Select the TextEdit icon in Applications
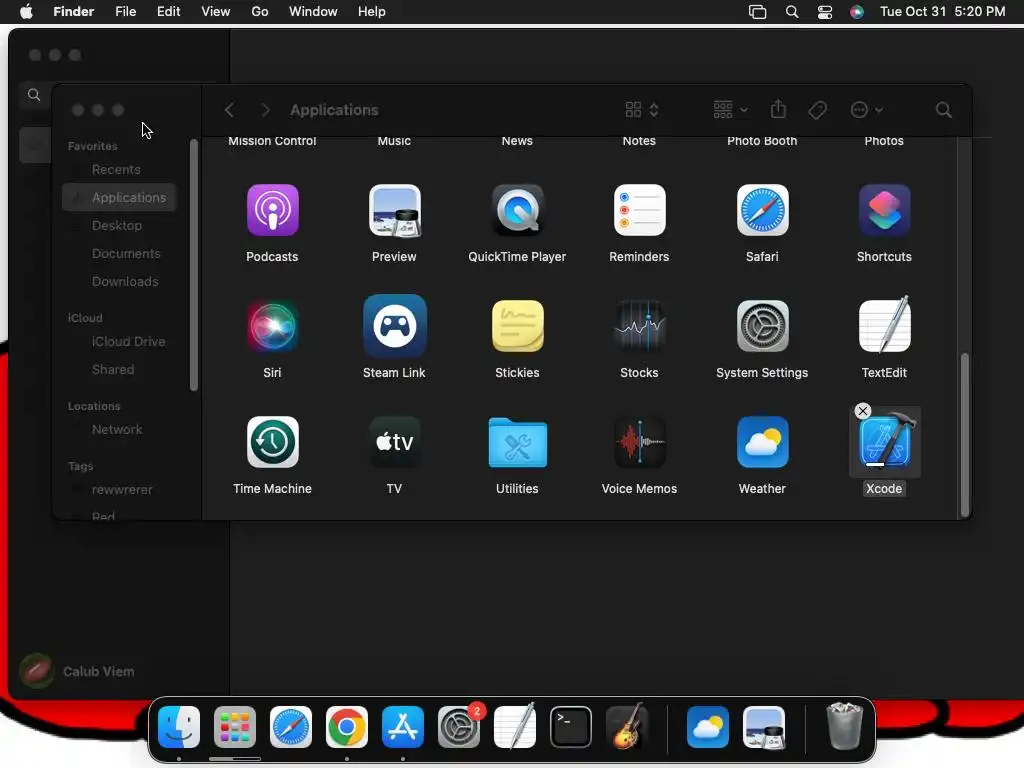Viewport: 1024px width, 768px height. (884, 326)
